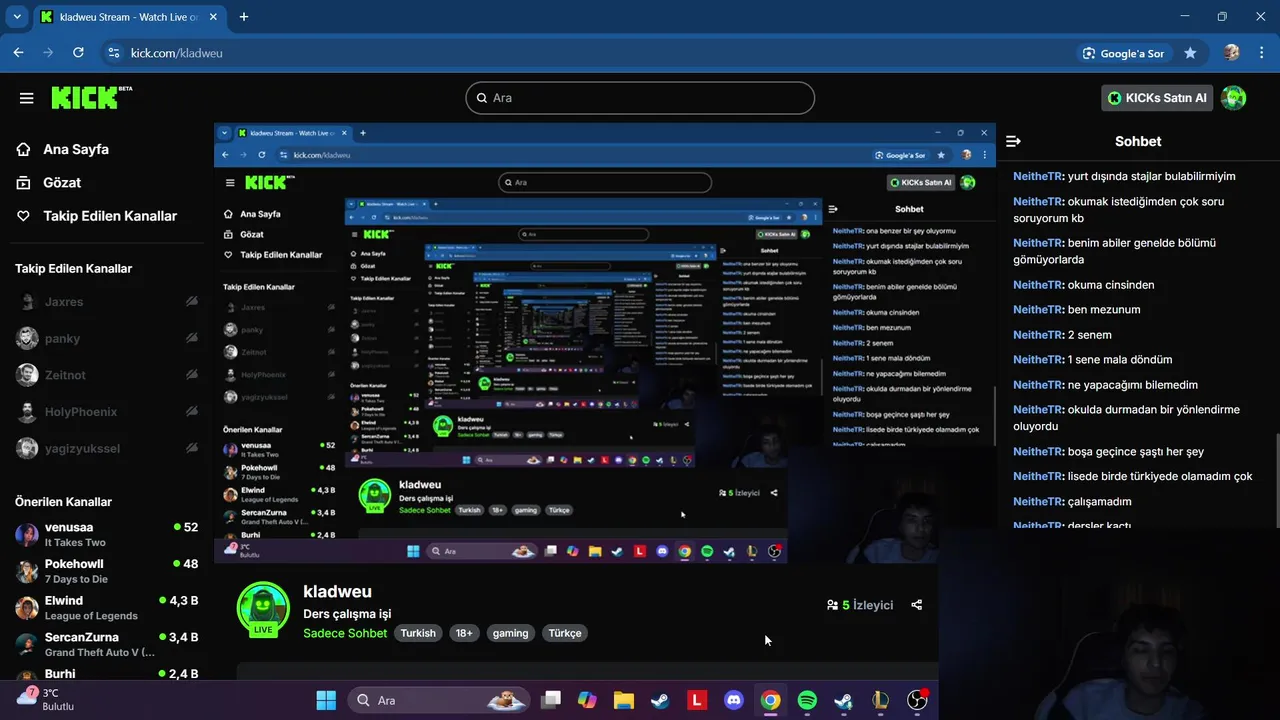The width and height of the screenshot is (1280, 720).
Task: Click NeitheTR on the 'ben mezunum' chat message
Action: (x=1037, y=310)
